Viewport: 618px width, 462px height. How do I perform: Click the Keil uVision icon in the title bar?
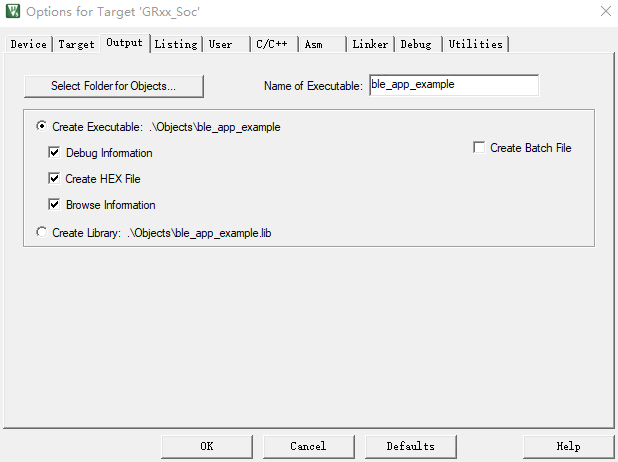(x=13, y=11)
